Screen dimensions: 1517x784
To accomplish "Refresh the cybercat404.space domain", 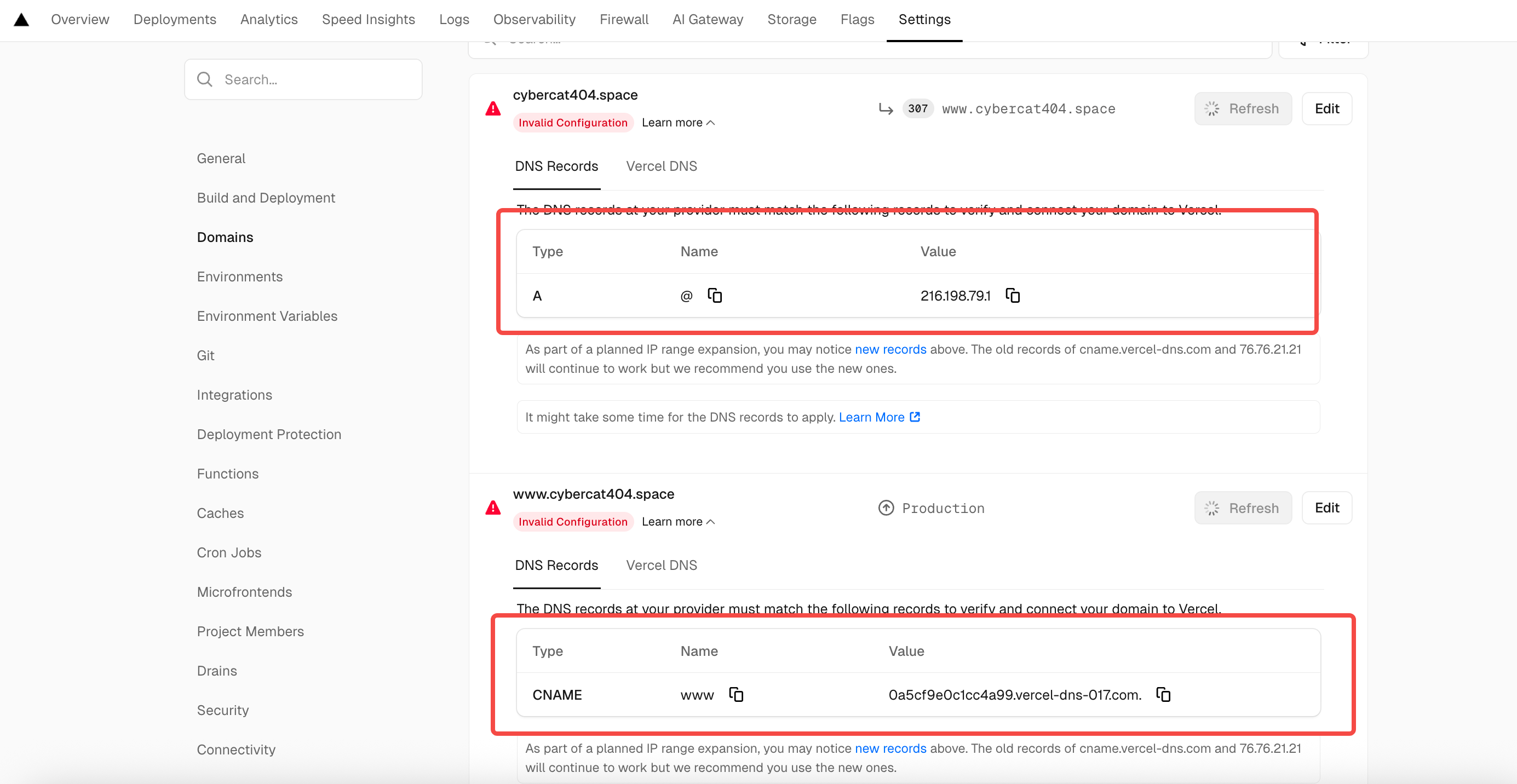I will coord(1243,109).
